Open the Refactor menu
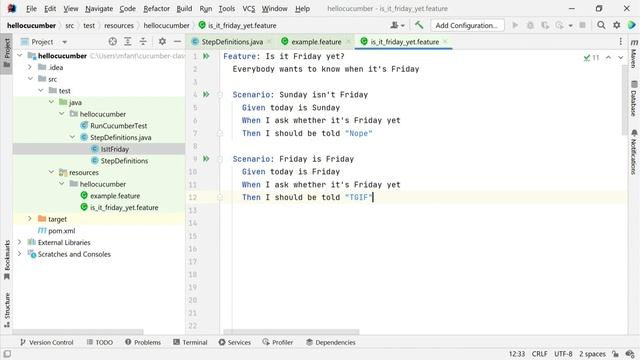This screenshot has height=360, width=640. [x=156, y=9]
